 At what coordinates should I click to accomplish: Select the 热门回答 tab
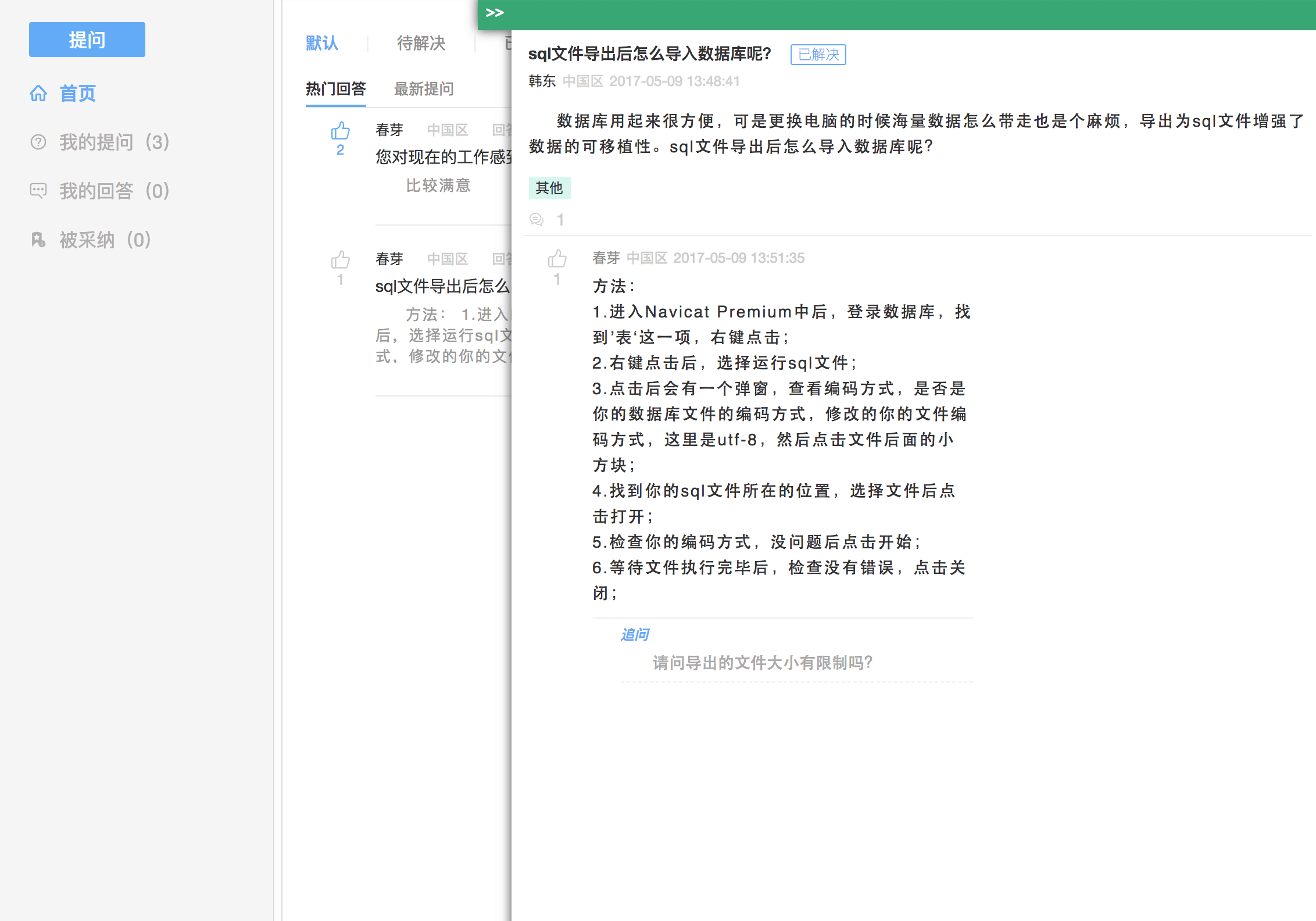point(336,89)
